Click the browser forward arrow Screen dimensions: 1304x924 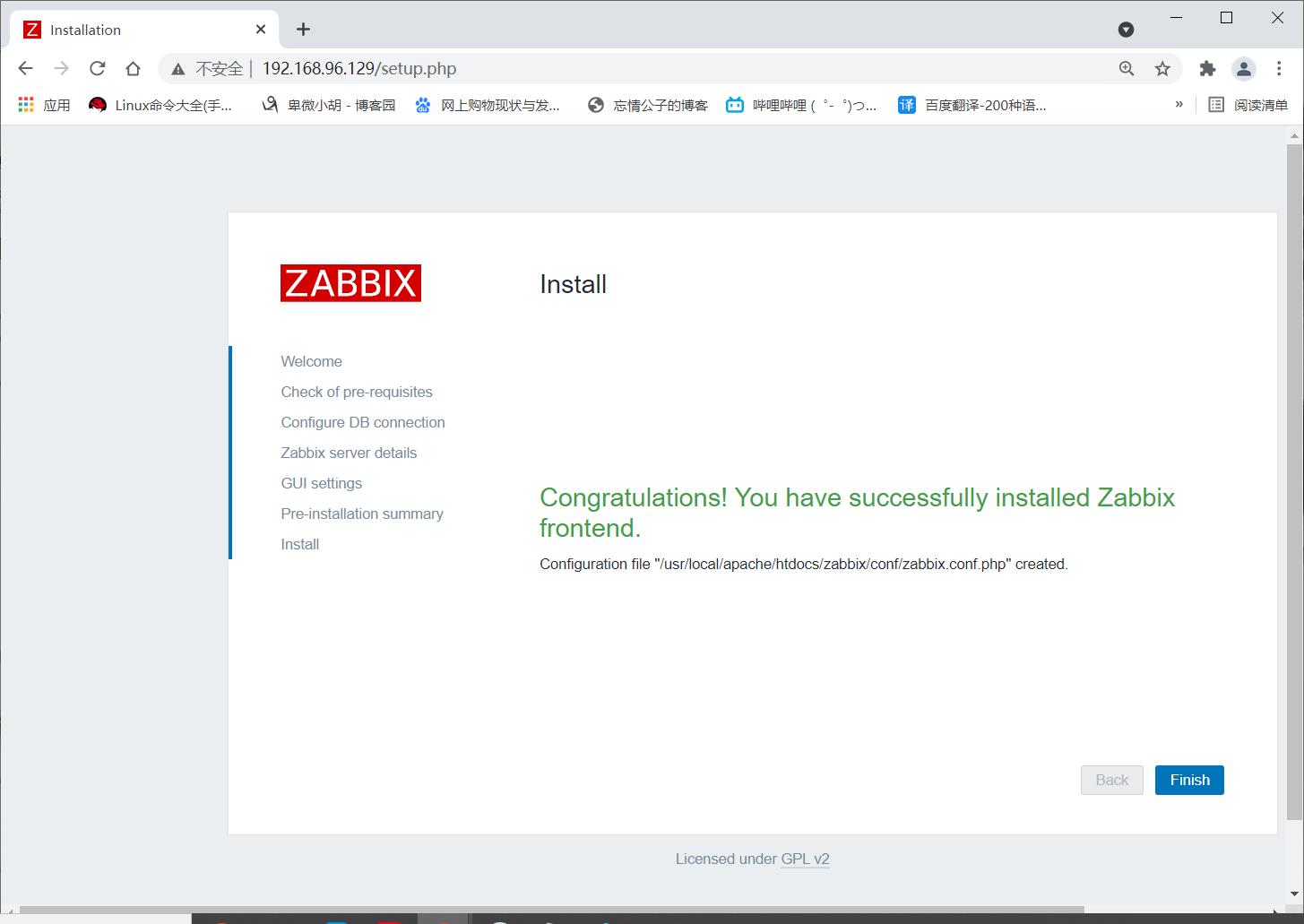tap(61, 68)
